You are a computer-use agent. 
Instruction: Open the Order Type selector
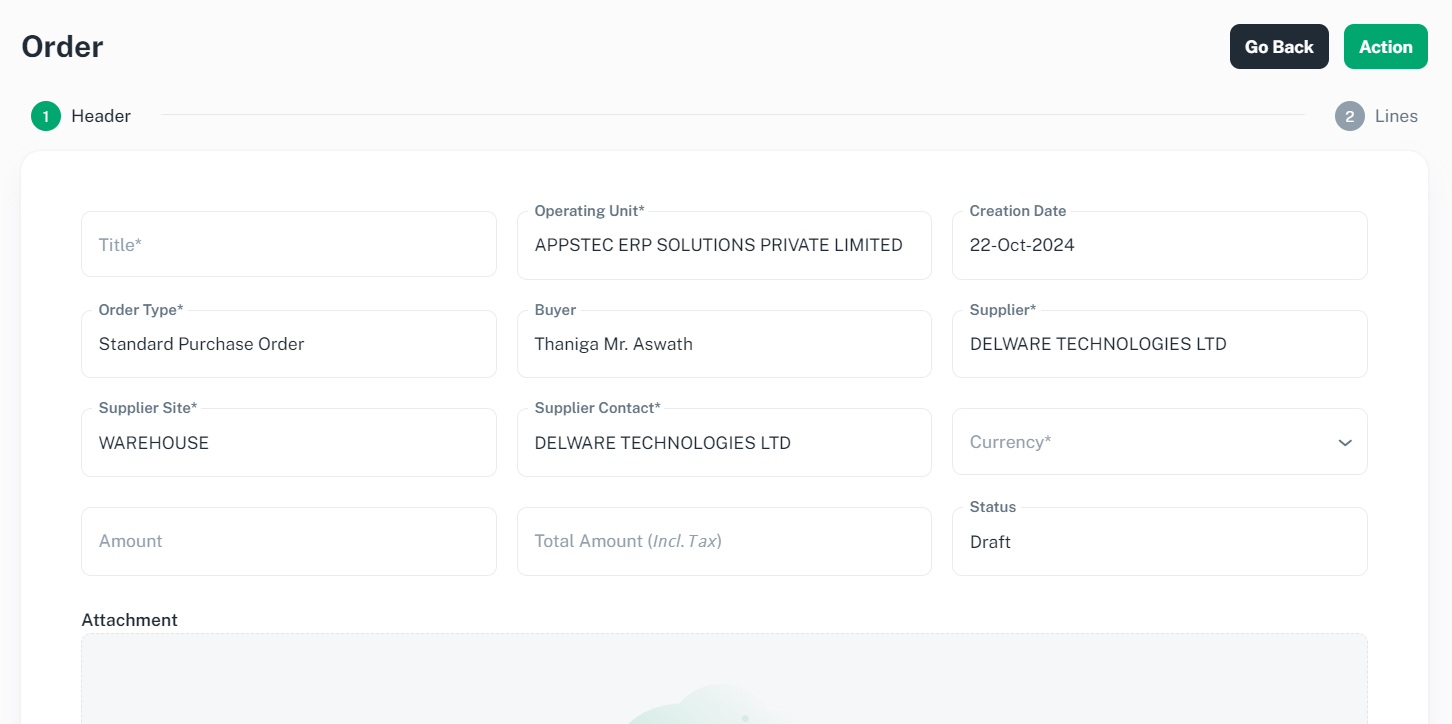pos(288,344)
